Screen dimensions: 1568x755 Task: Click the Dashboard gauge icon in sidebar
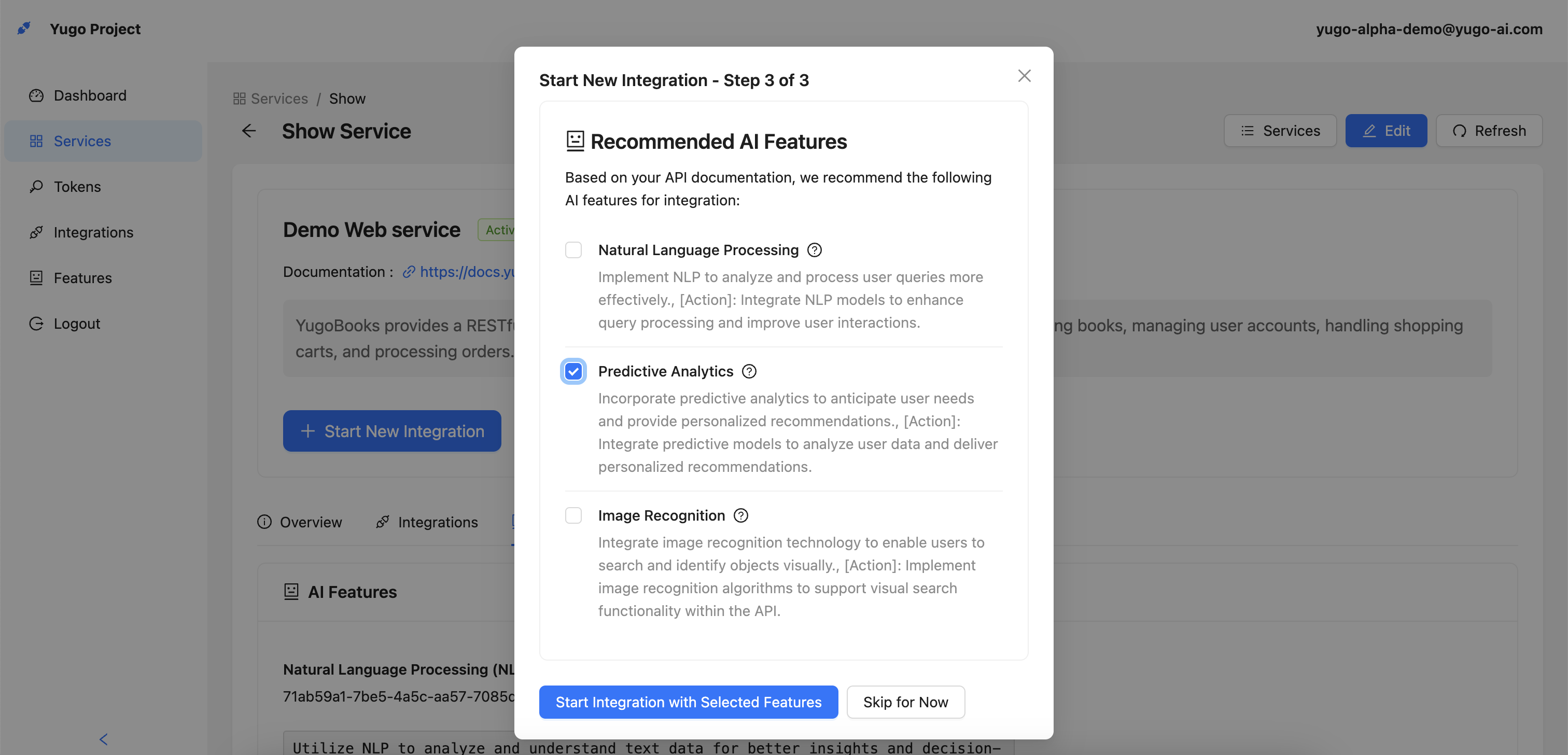(x=36, y=95)
